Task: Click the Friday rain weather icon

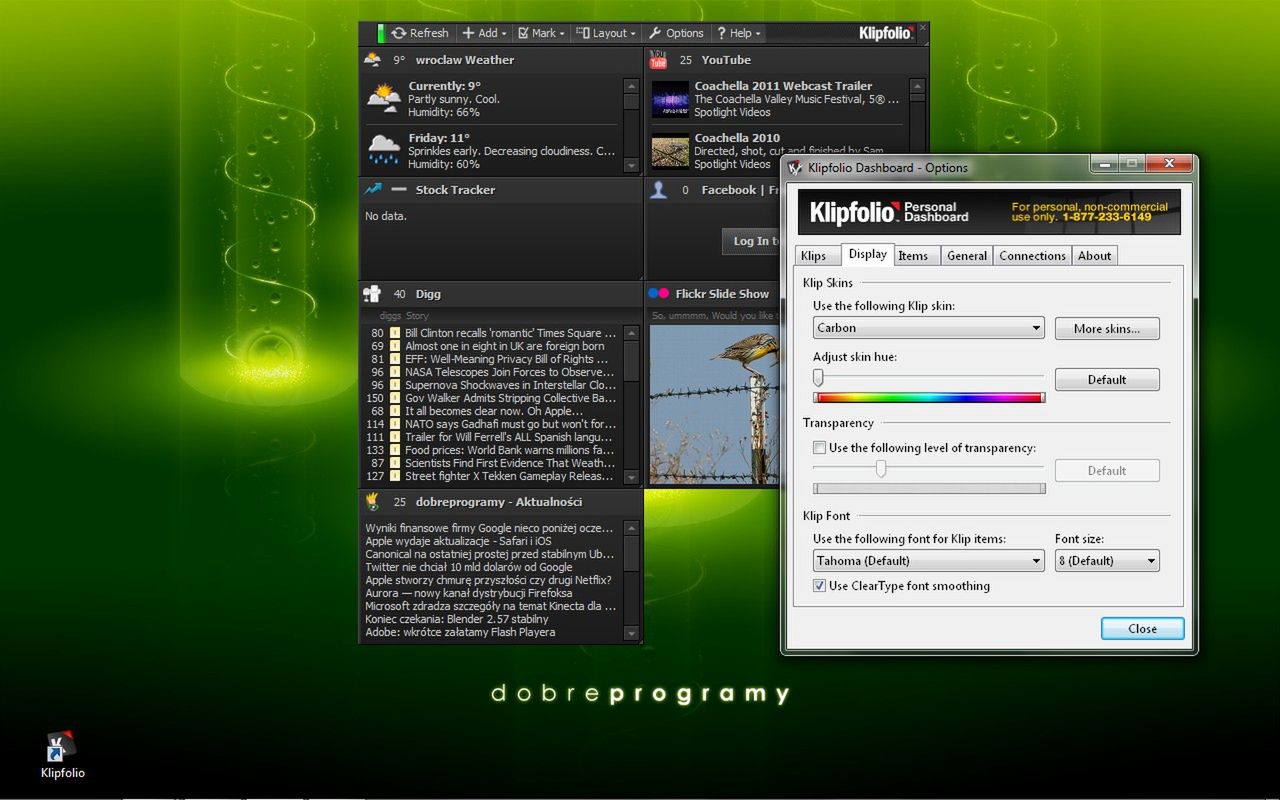Action: coord(384,150)
